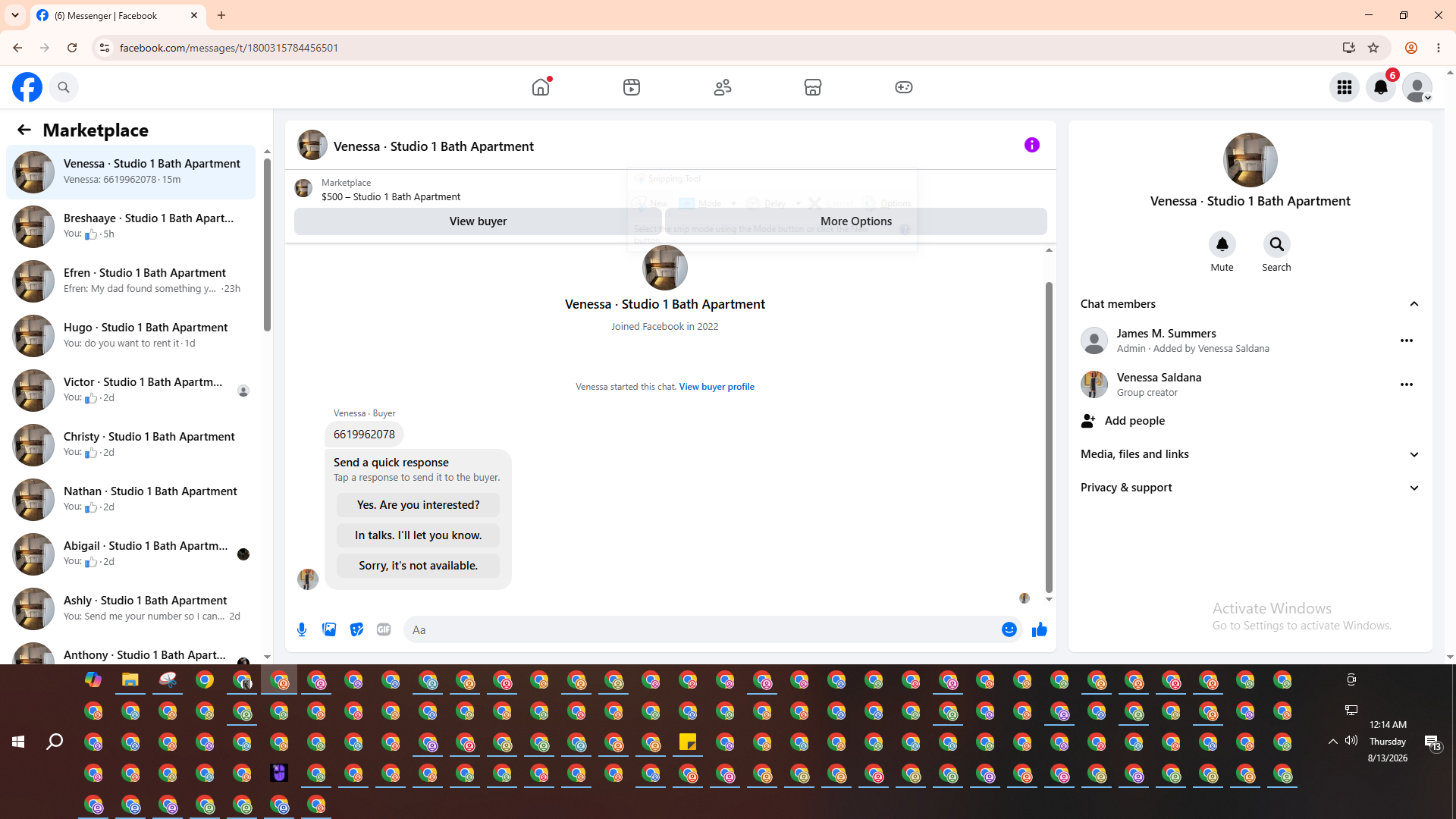The width and height of the screenshot is (1456, 819).
Task: Open the Breshaaye Studio 1 Bath conversation
Action: 130,226
